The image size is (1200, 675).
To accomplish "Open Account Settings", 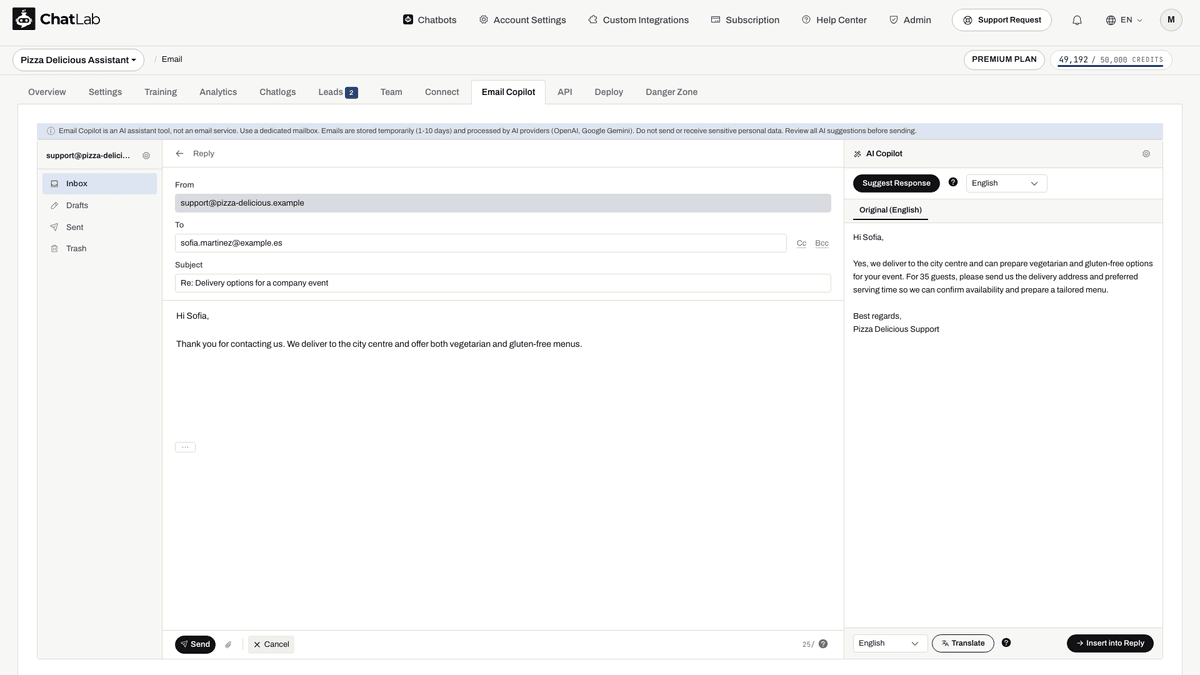I will click(522, 20).
